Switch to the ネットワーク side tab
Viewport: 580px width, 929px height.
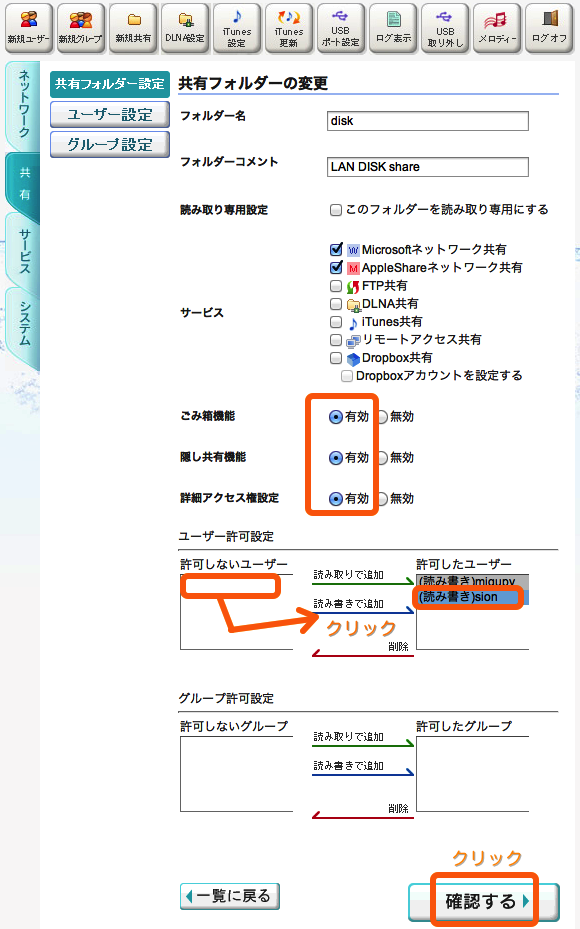tap(24, 104)
